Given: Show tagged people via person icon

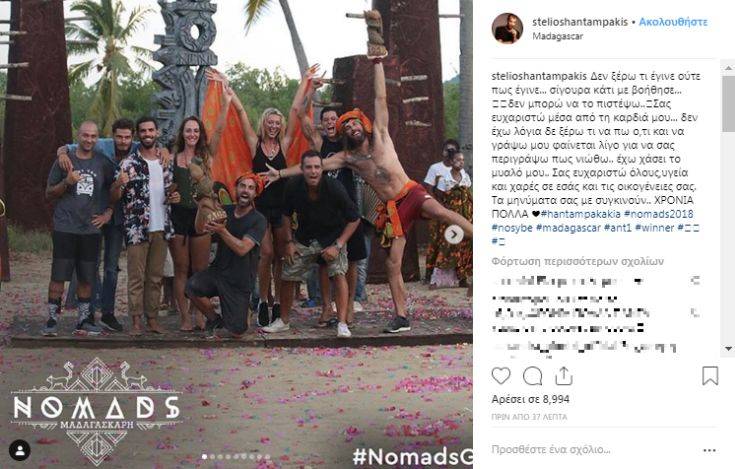Looking at the screenshot, I should [20, 451].
